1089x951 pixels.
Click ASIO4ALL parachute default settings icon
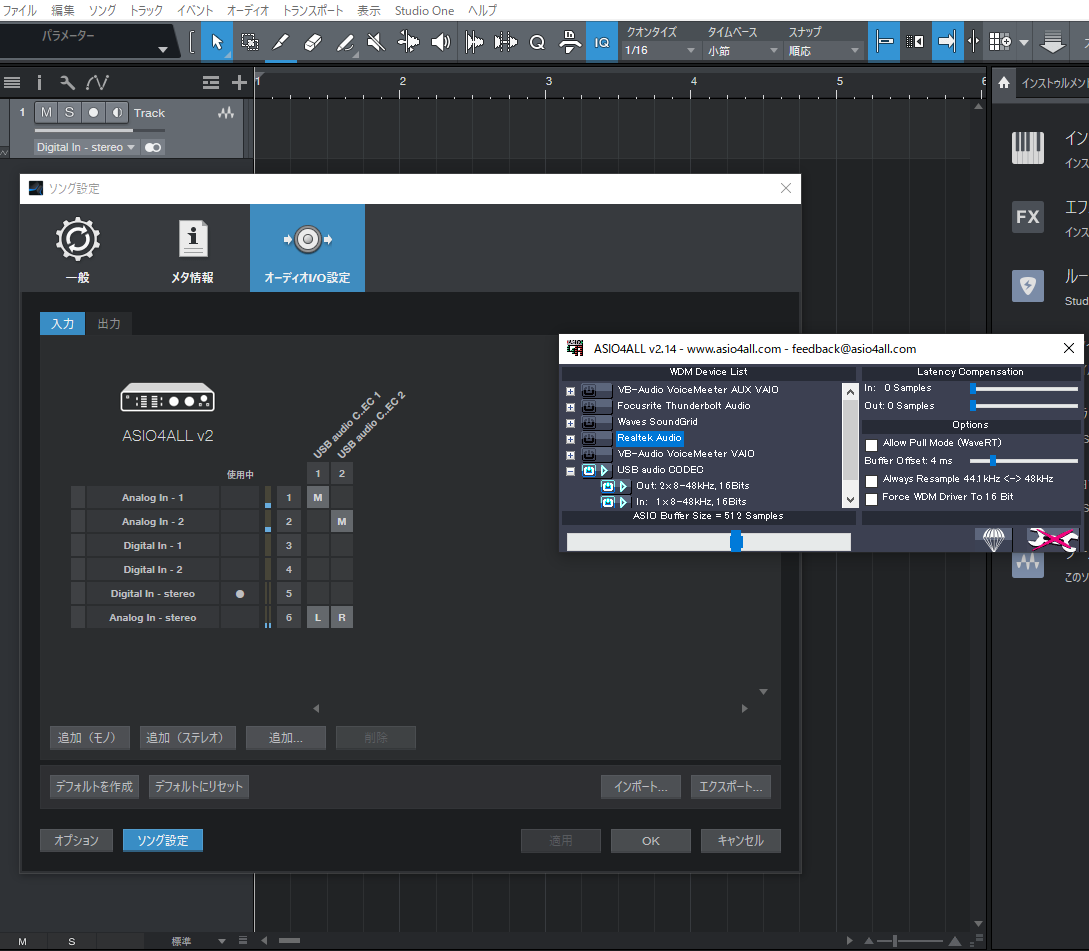coord(994,539)
